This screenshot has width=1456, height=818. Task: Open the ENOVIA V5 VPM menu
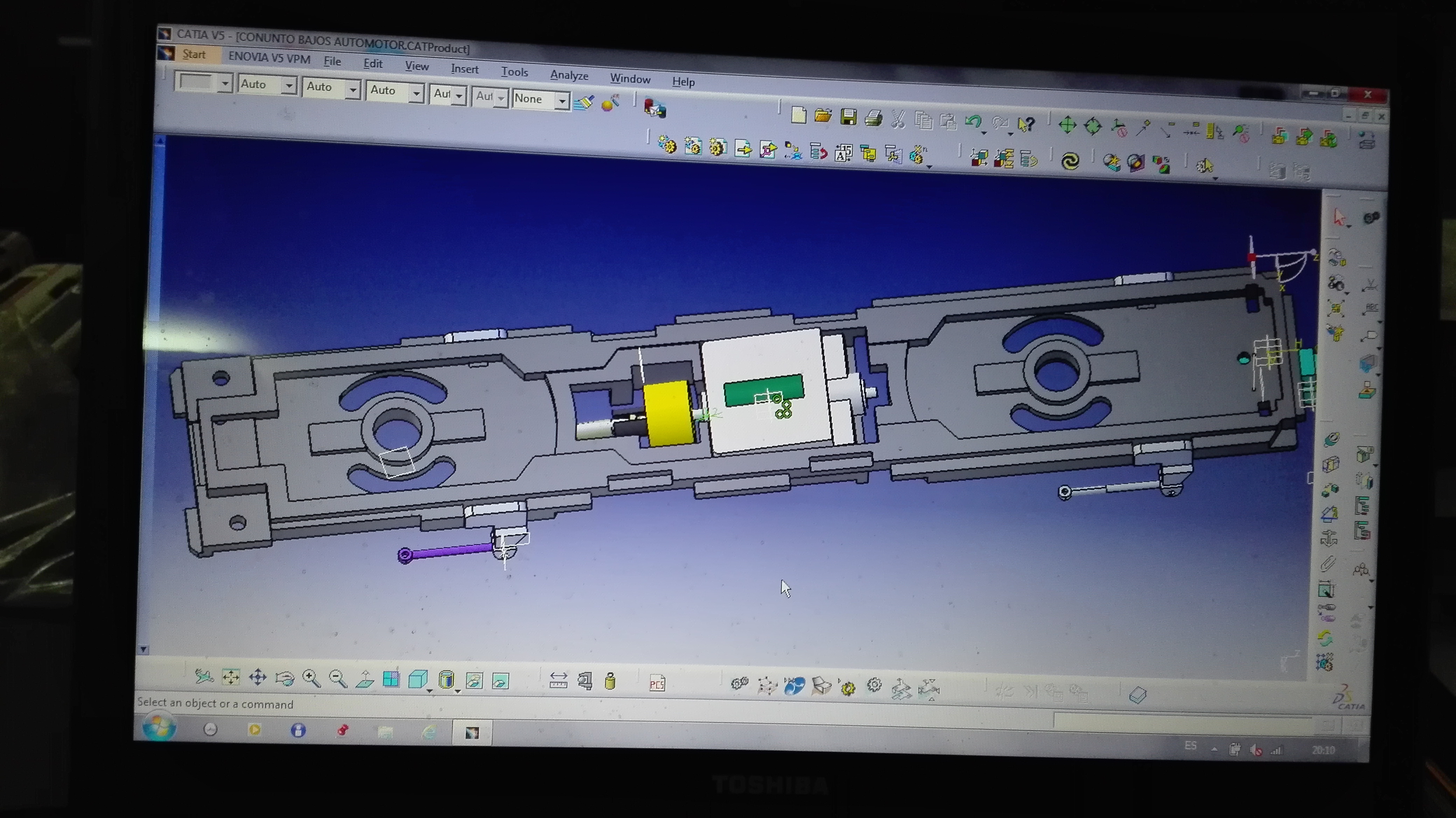269,58
